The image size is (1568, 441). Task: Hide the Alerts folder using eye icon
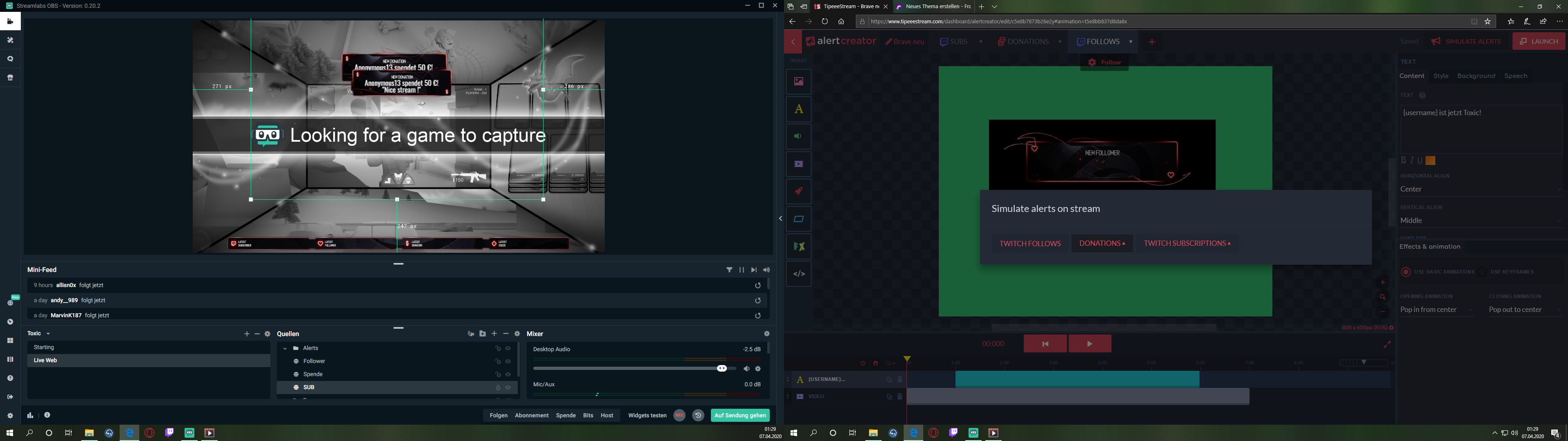[x=508, y=348]
